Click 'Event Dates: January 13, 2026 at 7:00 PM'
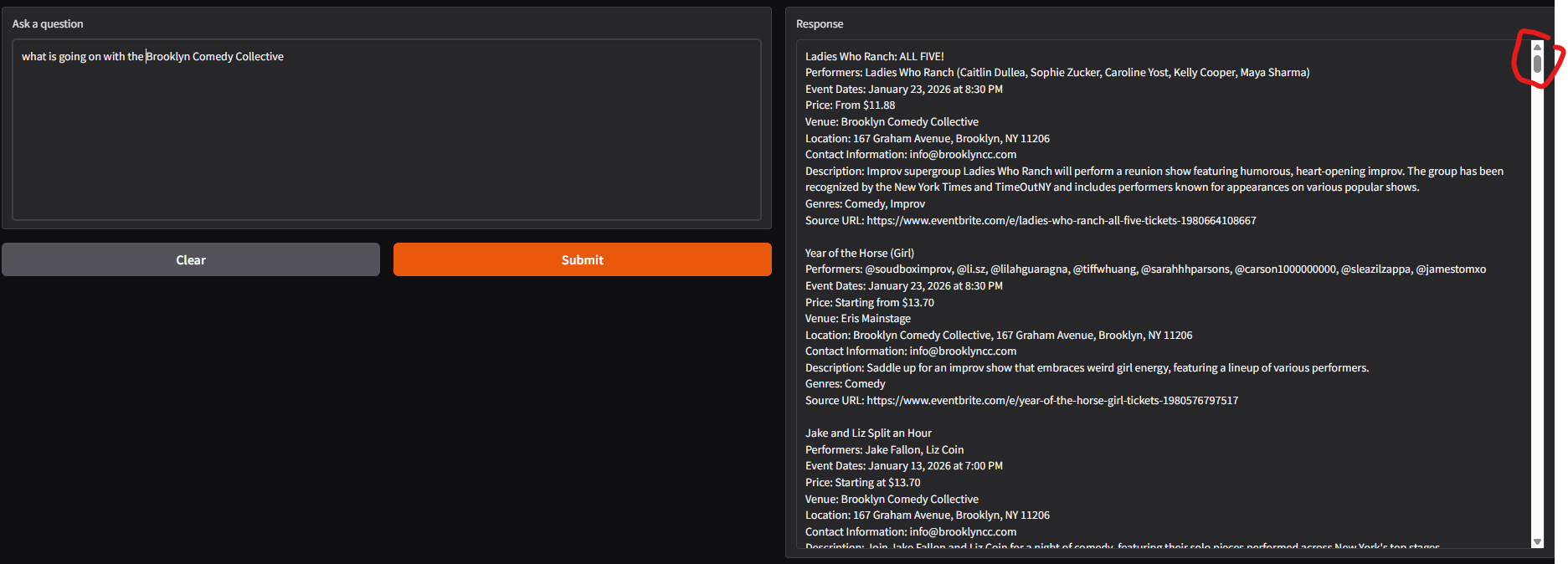Viewport: 1568px width, 564px height. click(903, 465)
